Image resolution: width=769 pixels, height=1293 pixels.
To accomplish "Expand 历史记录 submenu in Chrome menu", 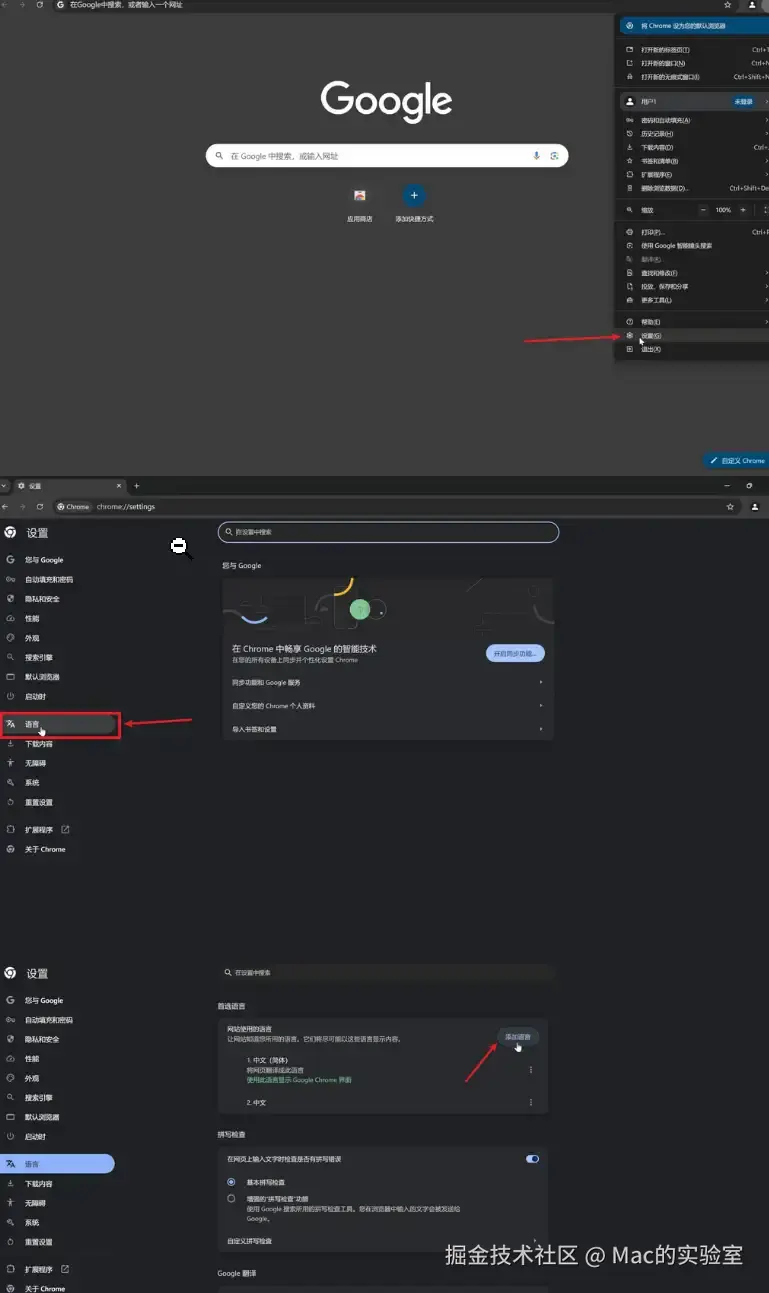I will pyautogui.click(x=694, y=134).
